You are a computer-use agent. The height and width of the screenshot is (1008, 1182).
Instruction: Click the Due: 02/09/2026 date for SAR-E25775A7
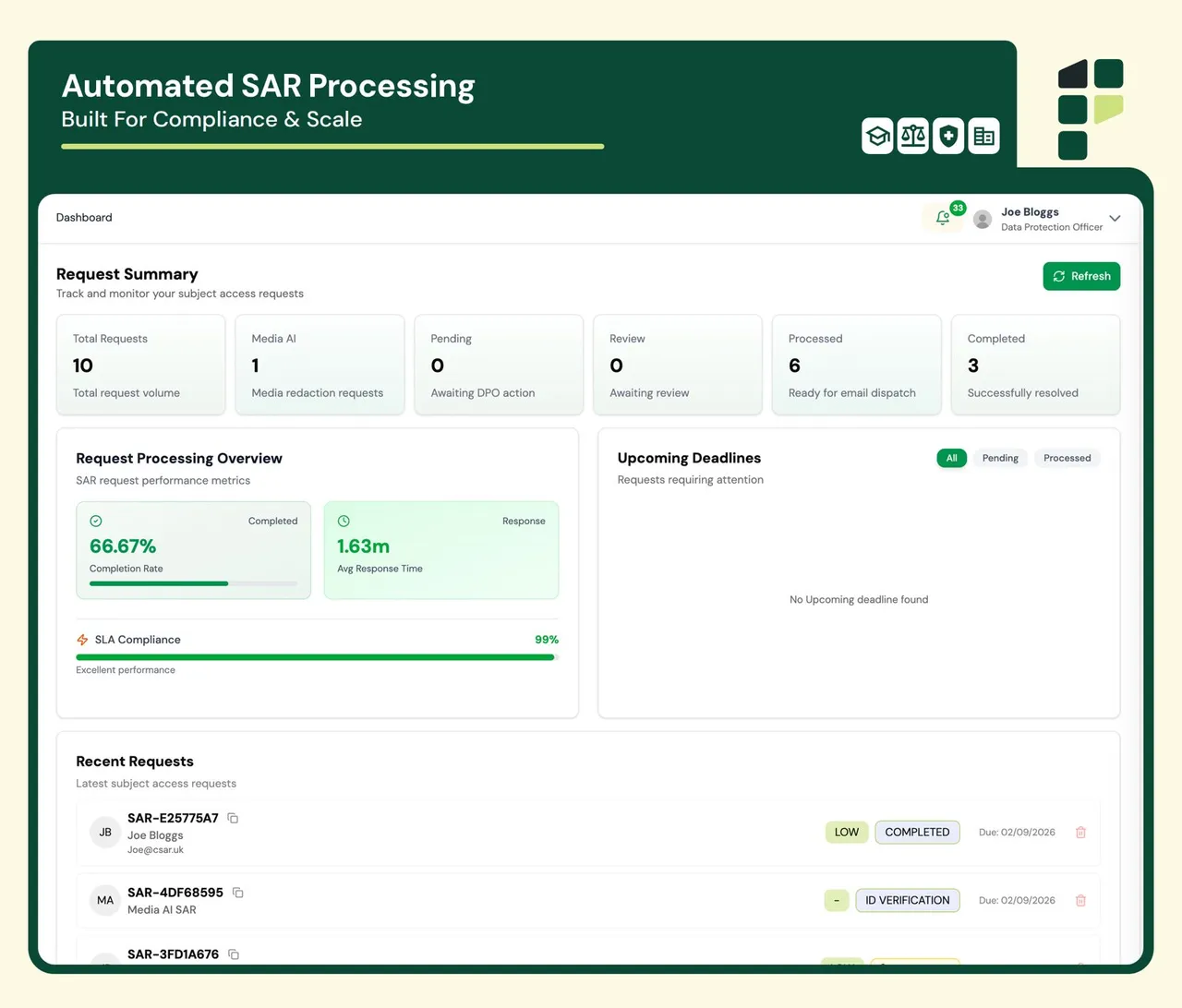(x=1017, y=833)
